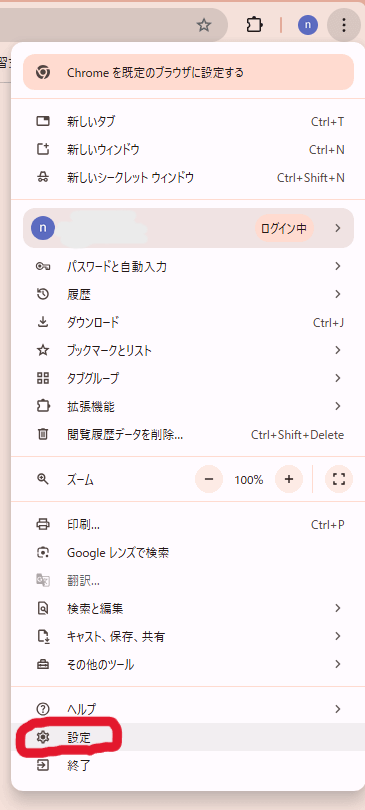The height and width of the screenshot is (810, 365).
Task: Select the ダウンロード menu entry
Action: pos(188,323)
